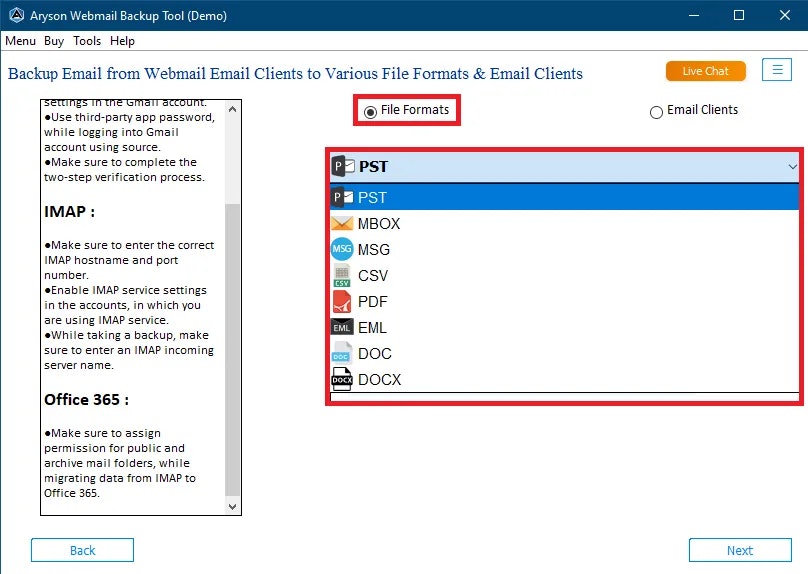The image size is (808, 574).
Task: Click the black EML icon
Action: tap(342, 327)
